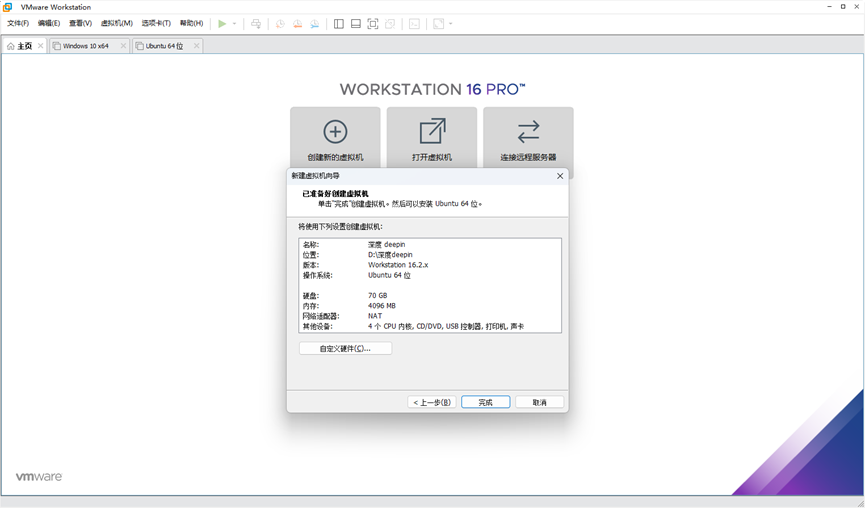Click the revert to snapshot toolbar icon
Viewport: 865px width, 508px height.
[x=297, y=24]
